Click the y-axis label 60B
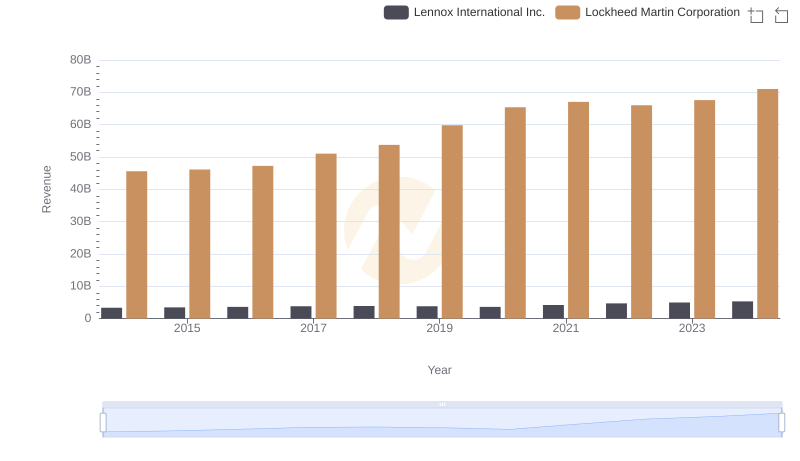This screenshot has height=461, width=800. [x=81, y=124]
